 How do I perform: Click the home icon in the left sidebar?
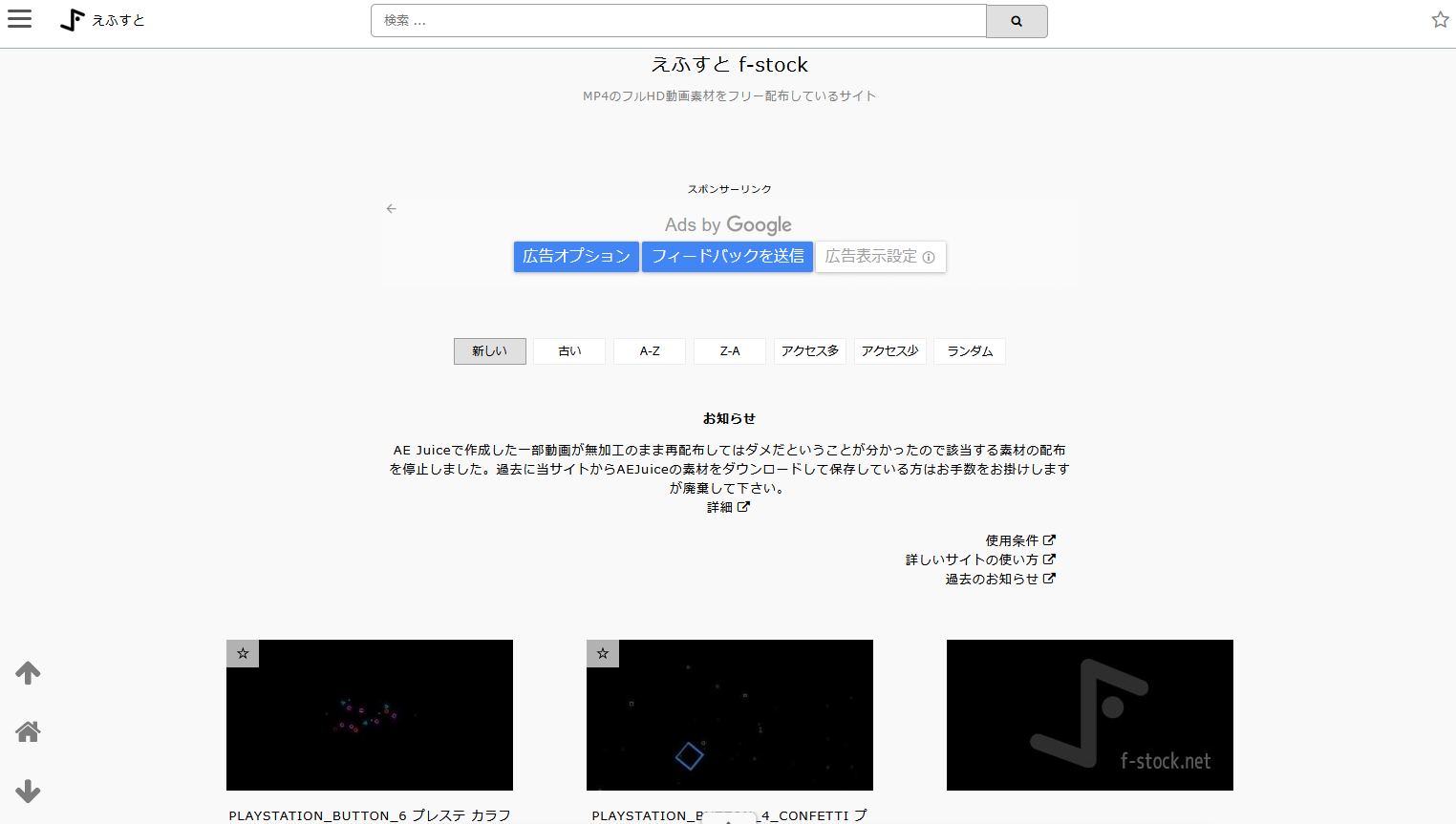point(28,731)
